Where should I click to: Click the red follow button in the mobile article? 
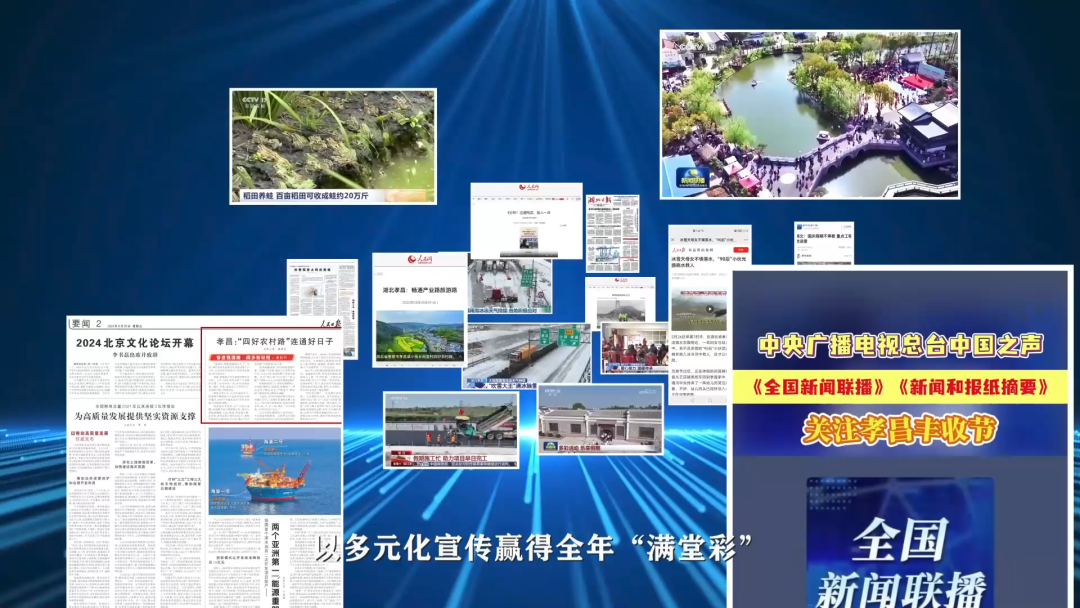740,250
